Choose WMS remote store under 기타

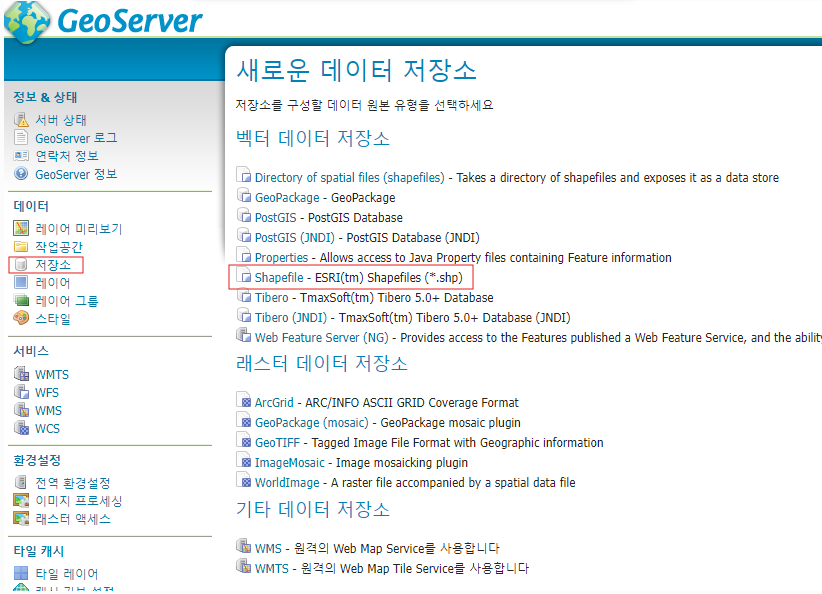[268, 548]
